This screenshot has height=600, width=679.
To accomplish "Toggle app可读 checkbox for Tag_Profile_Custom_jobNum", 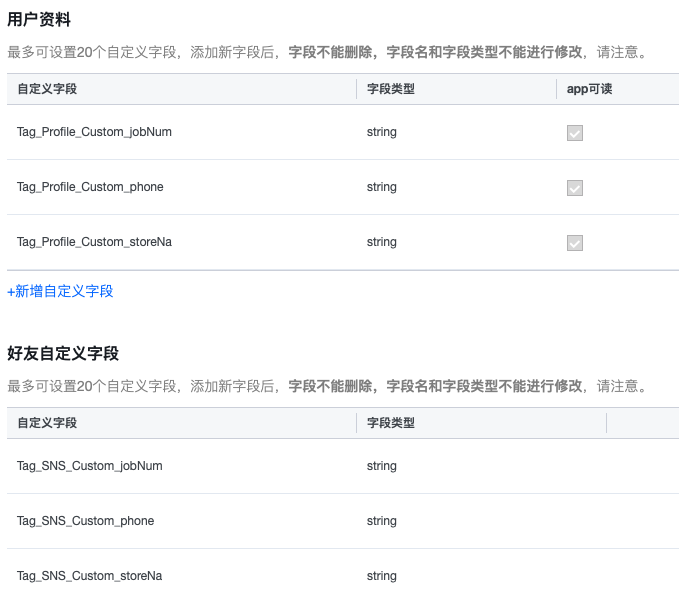I will (x=575, y=133).
